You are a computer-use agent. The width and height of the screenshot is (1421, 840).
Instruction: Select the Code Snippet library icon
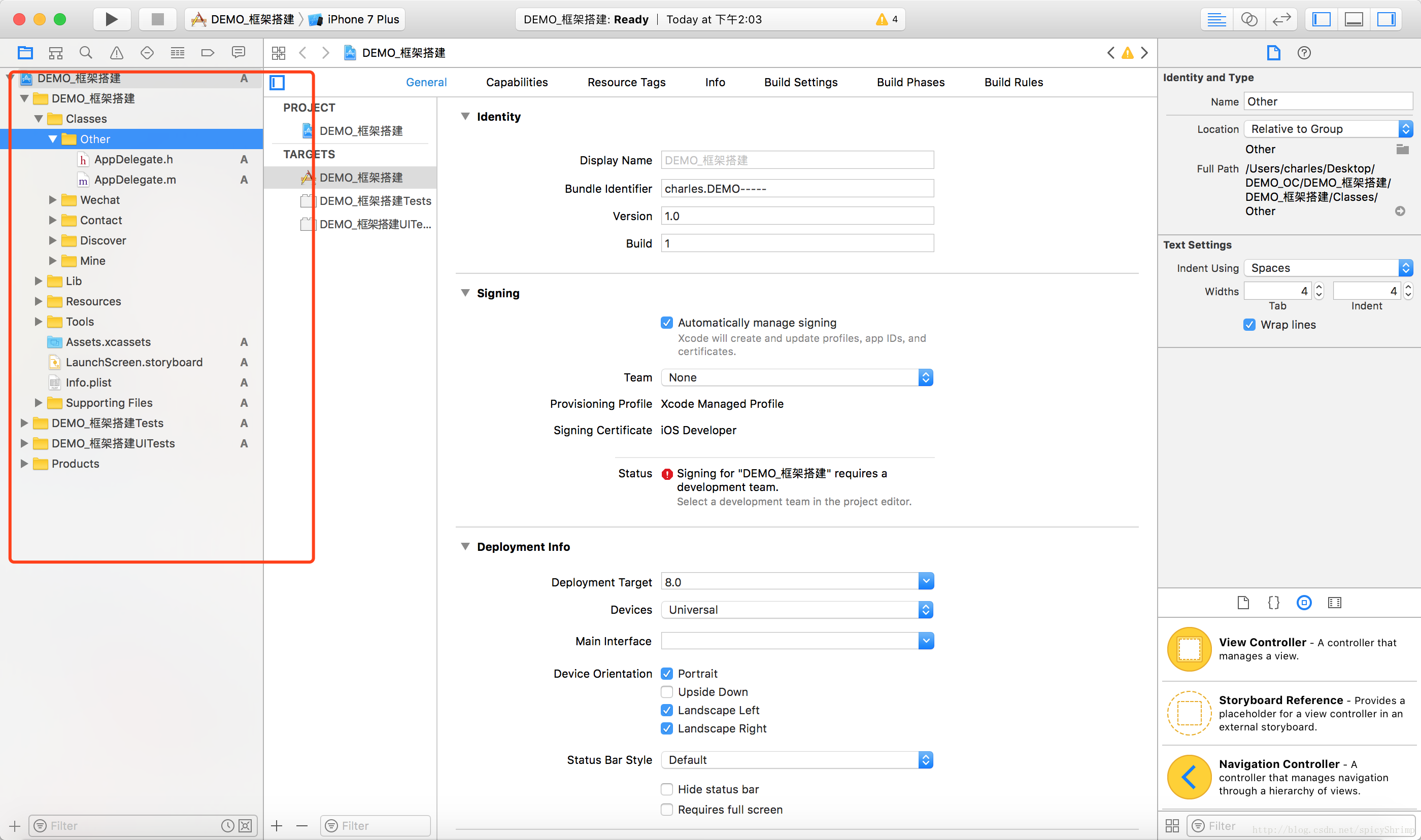click(x=1274, y=602)
